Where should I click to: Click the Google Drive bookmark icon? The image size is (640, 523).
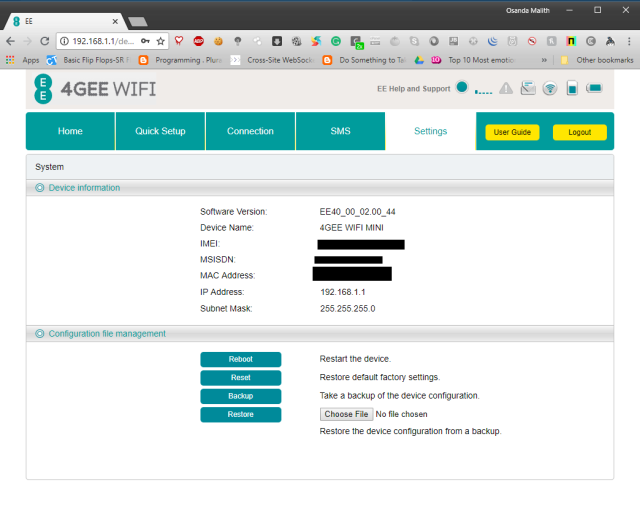[419, 60]
